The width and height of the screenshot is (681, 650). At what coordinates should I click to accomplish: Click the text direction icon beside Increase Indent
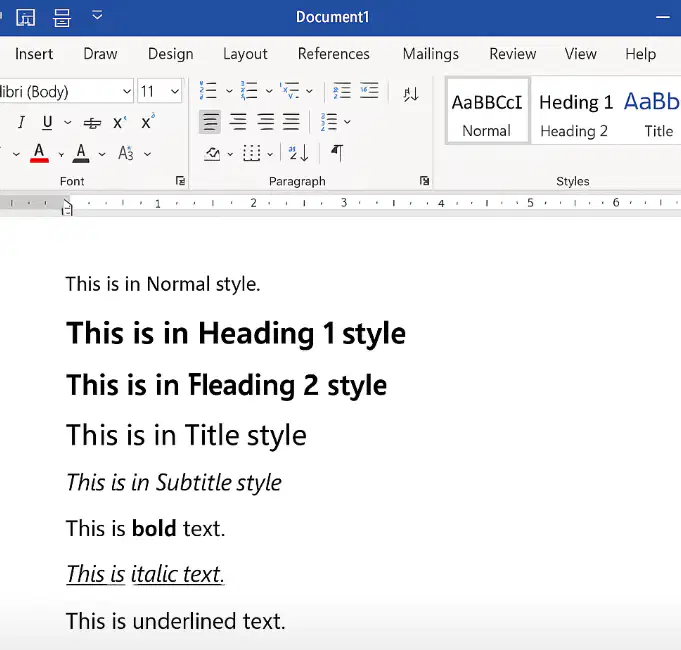[410, 93]
